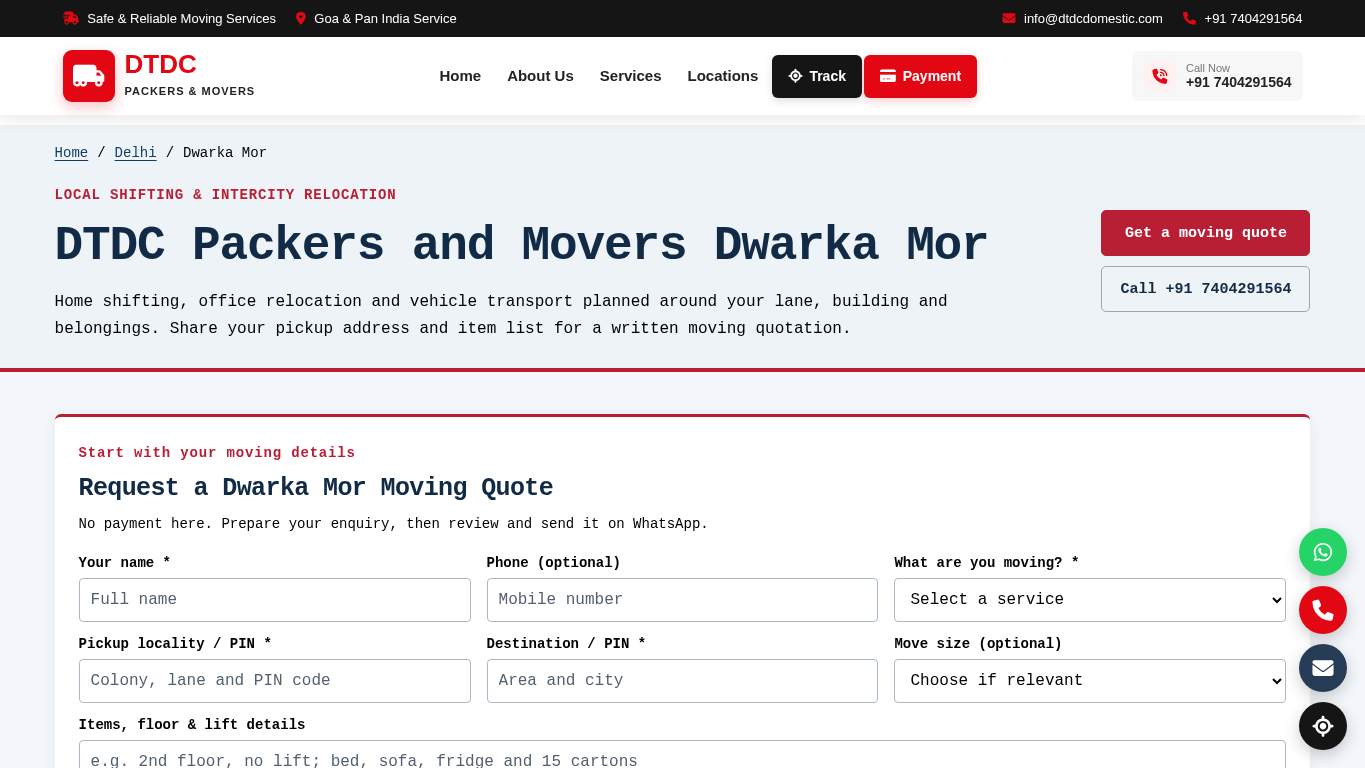Click the 'Dwarka Mor' breadcrumb text
The width and height of the screenshot is (1365, 768).
(x=225, y=153)
